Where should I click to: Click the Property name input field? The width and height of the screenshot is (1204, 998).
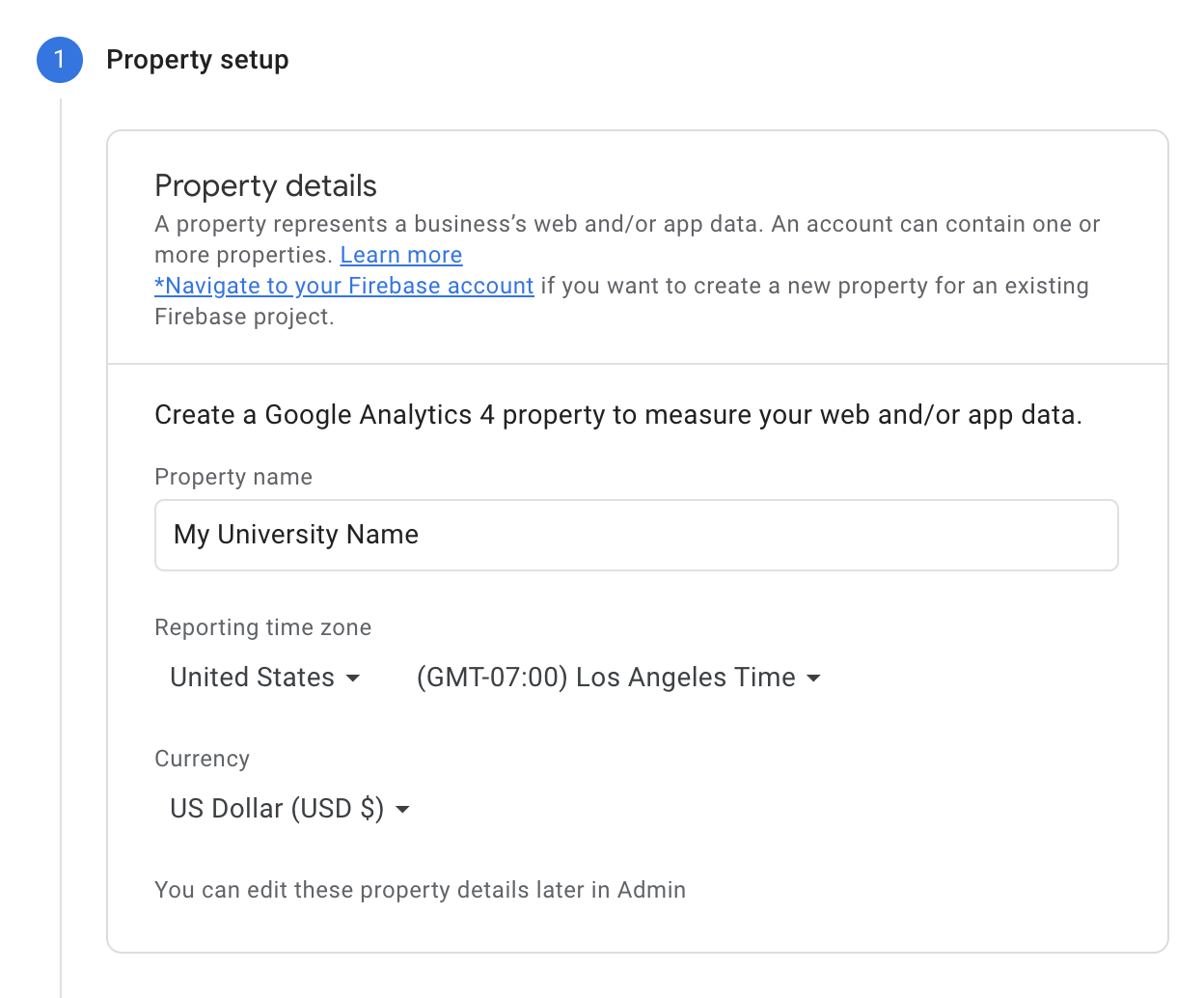coord(637,535)
